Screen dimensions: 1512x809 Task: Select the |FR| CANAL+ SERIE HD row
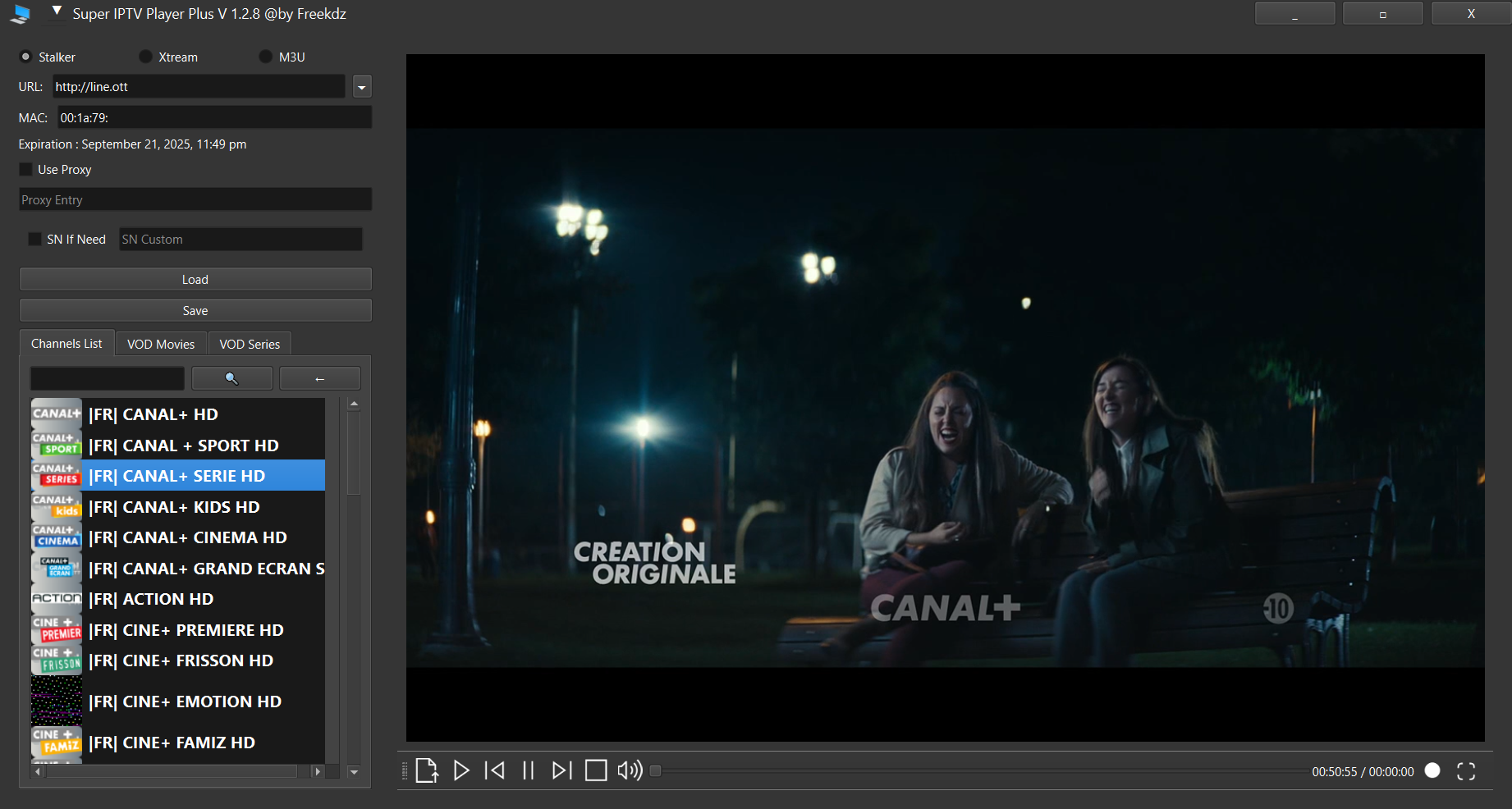point(178,476)
